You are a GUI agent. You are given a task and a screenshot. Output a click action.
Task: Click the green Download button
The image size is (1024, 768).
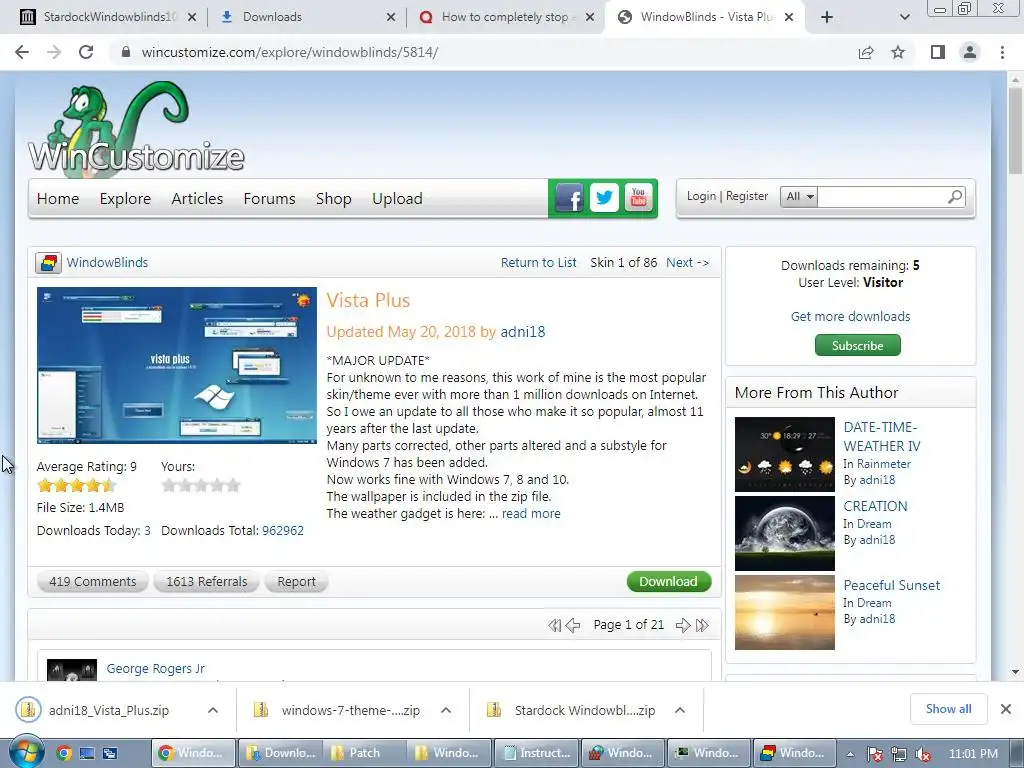669,581
